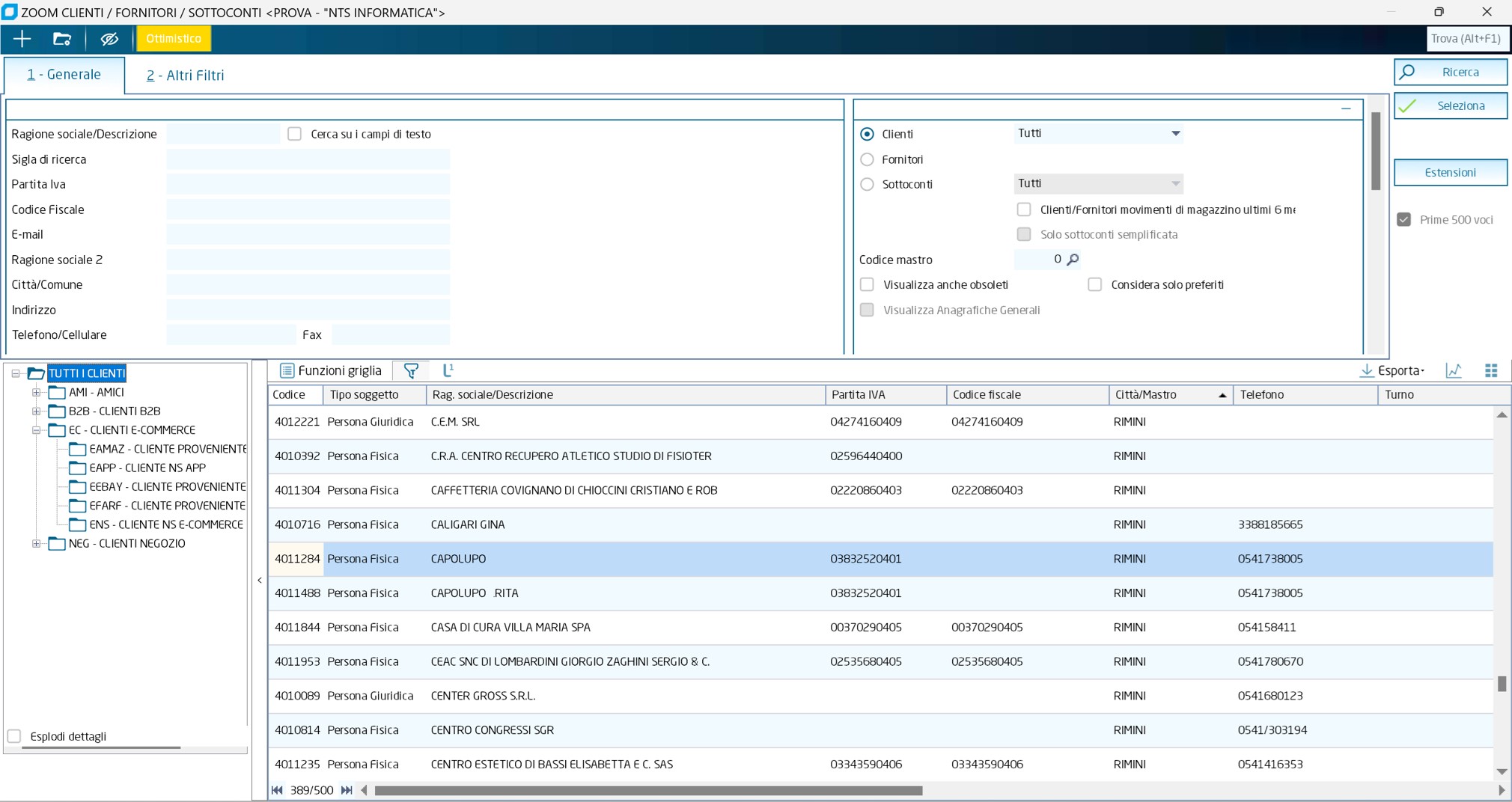Open the grid layout tiles icon
This screenshot has width=1512, height=802.
click(x=1491, y=370)
